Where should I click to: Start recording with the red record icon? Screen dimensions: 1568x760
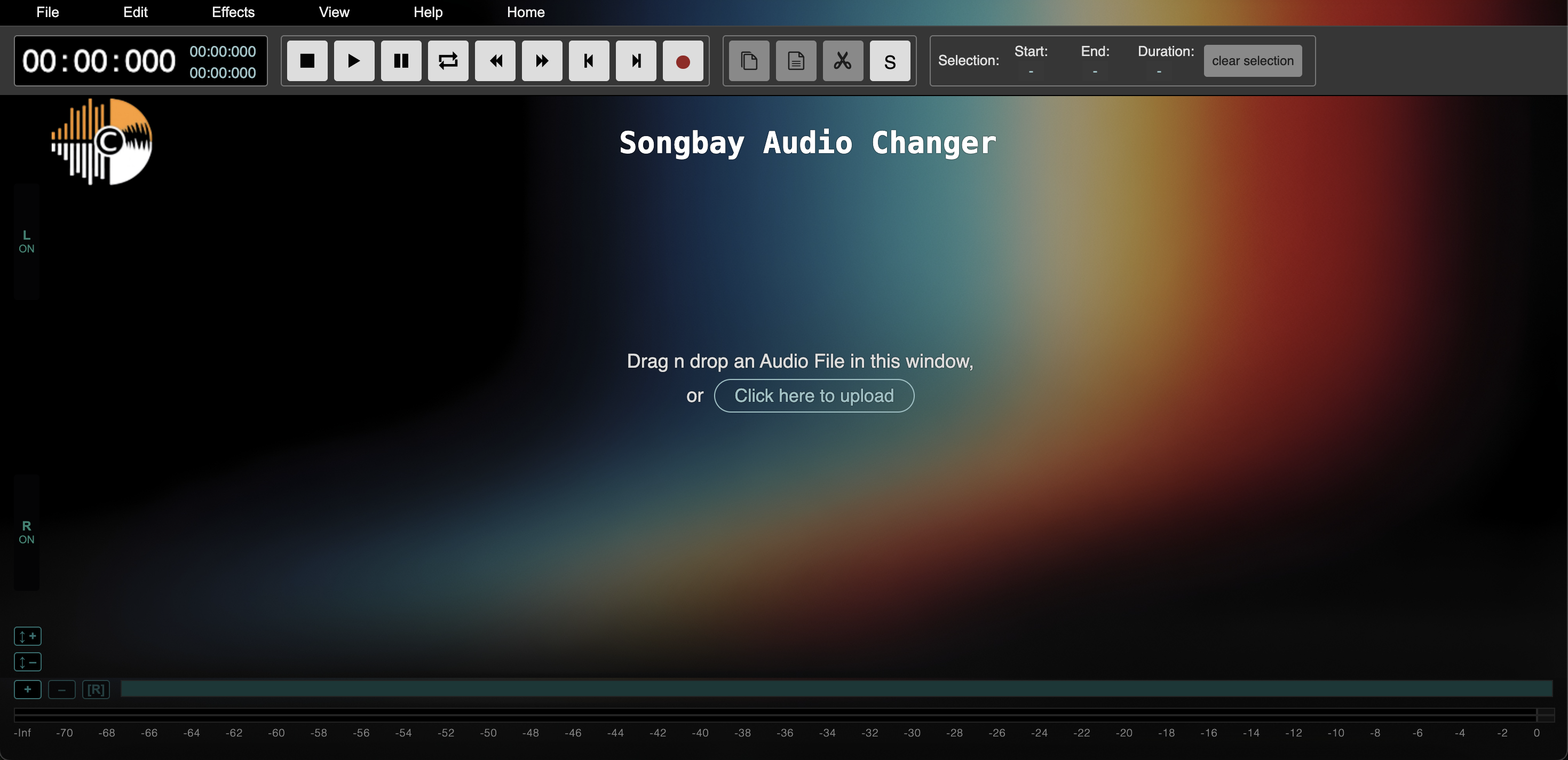[x=683, y=60]
